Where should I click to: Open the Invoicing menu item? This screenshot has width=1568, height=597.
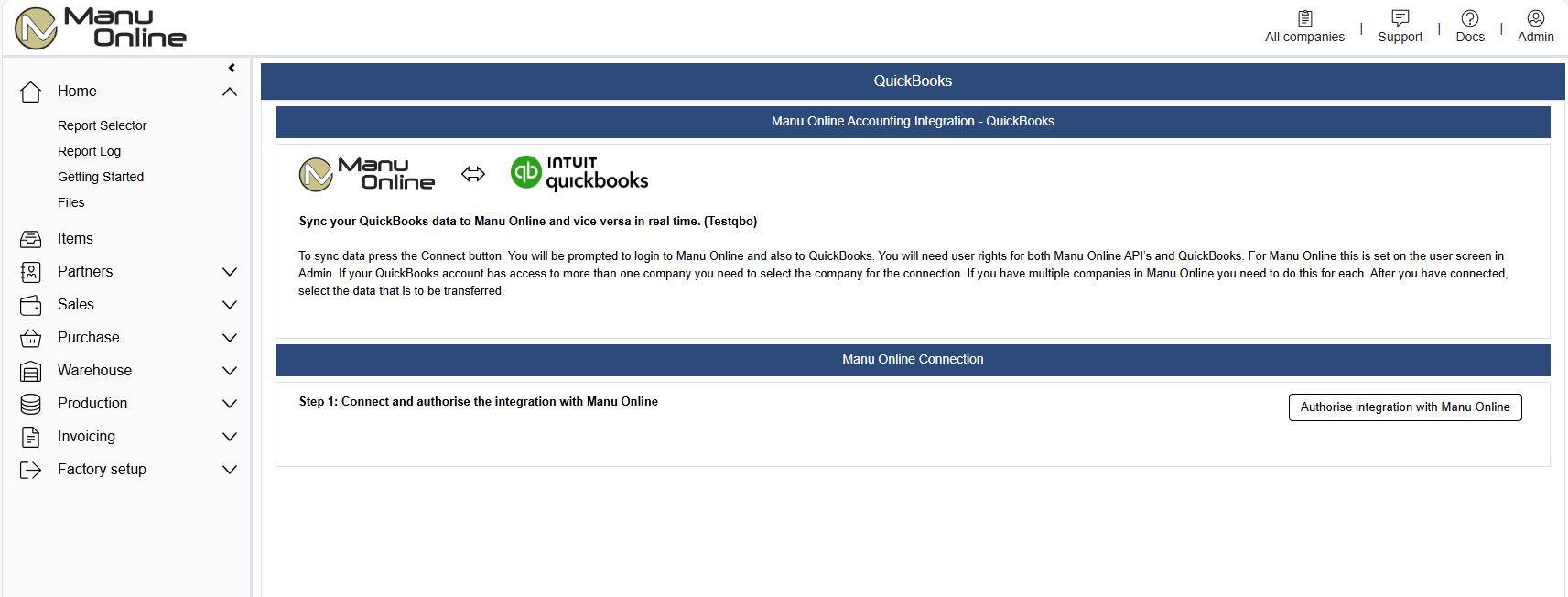tap(86, 437)
